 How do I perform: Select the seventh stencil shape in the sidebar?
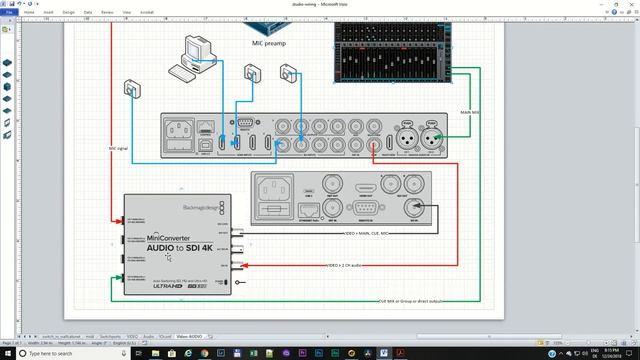click(x=7, y=135)
